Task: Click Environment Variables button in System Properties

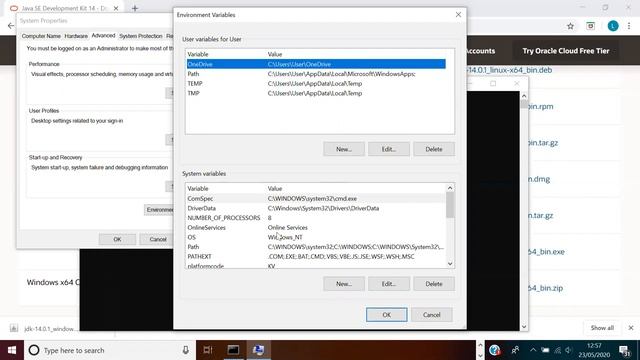Action: coord(159,210)
